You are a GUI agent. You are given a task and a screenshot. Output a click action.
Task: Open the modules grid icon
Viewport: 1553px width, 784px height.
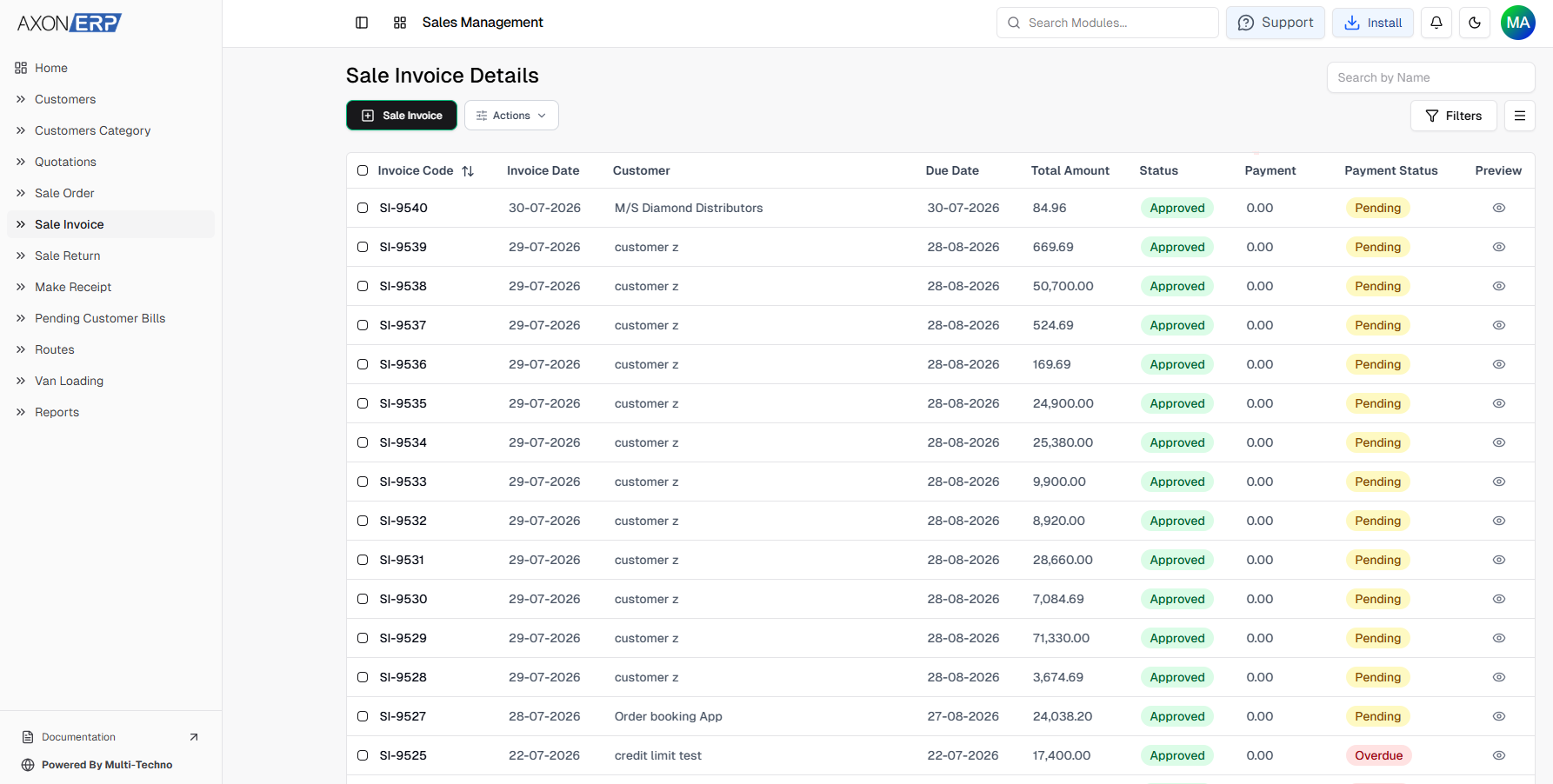coord(400,23)
